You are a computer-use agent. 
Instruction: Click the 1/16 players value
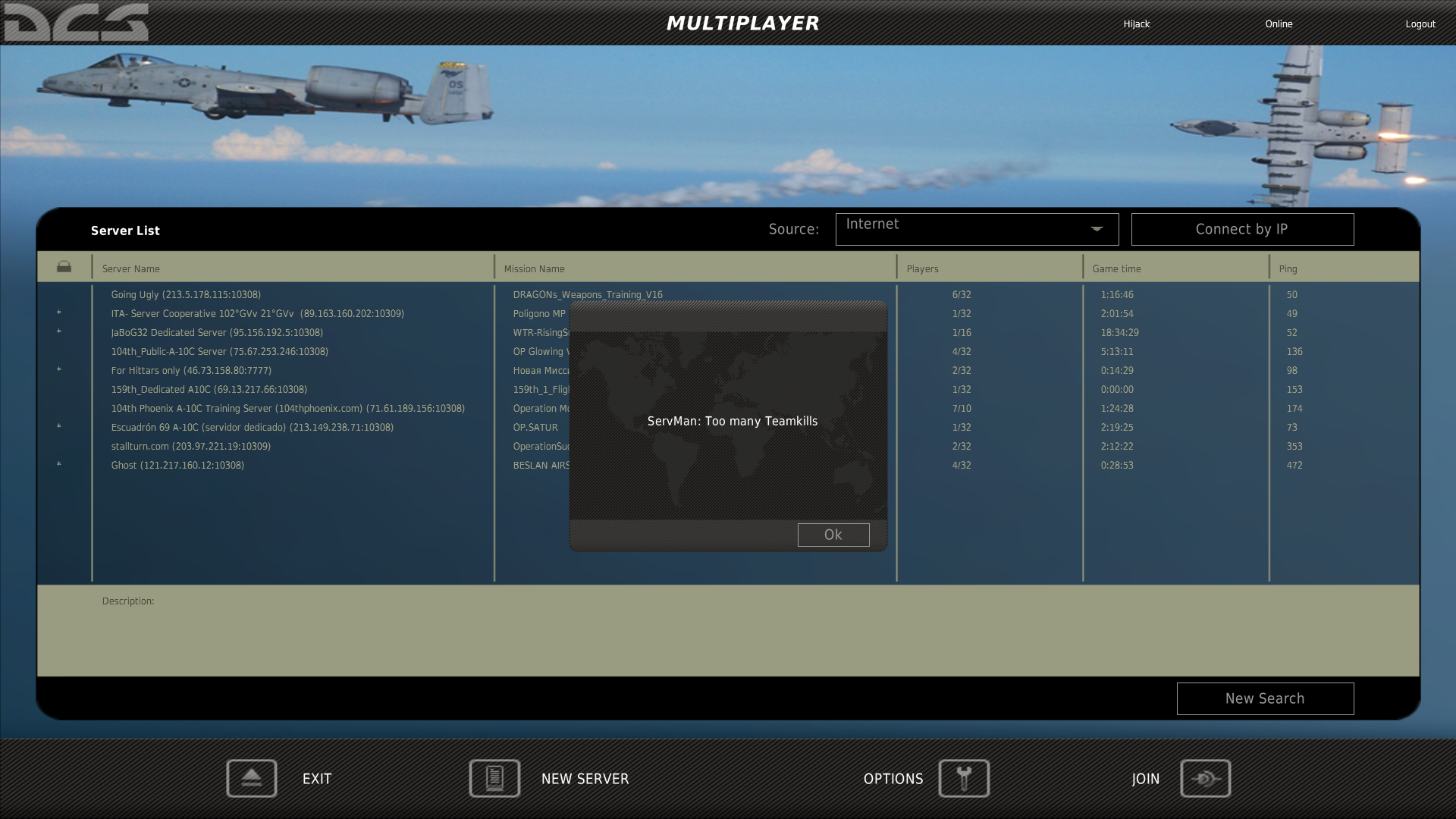coord(962,332)
